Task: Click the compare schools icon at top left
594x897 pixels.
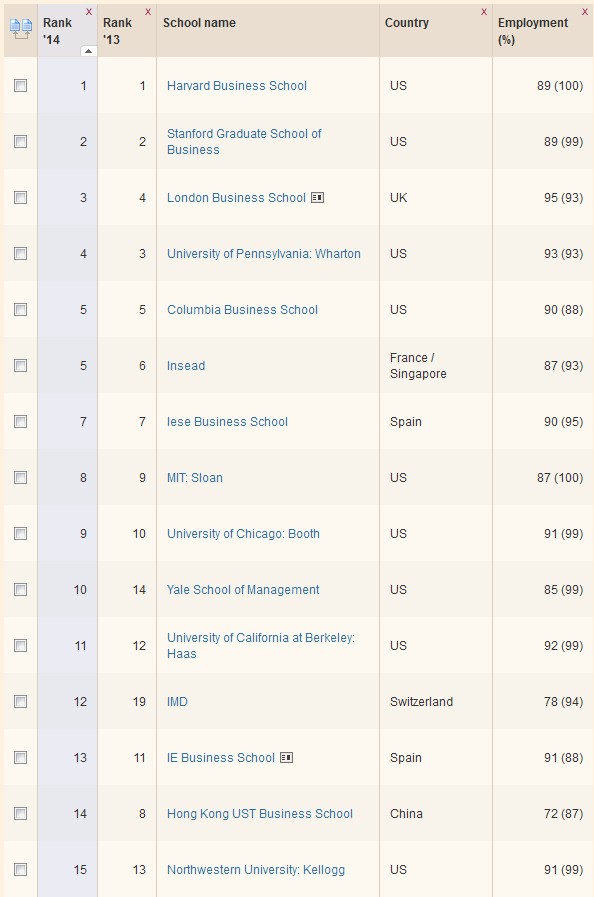Action: tap(18, 28)
